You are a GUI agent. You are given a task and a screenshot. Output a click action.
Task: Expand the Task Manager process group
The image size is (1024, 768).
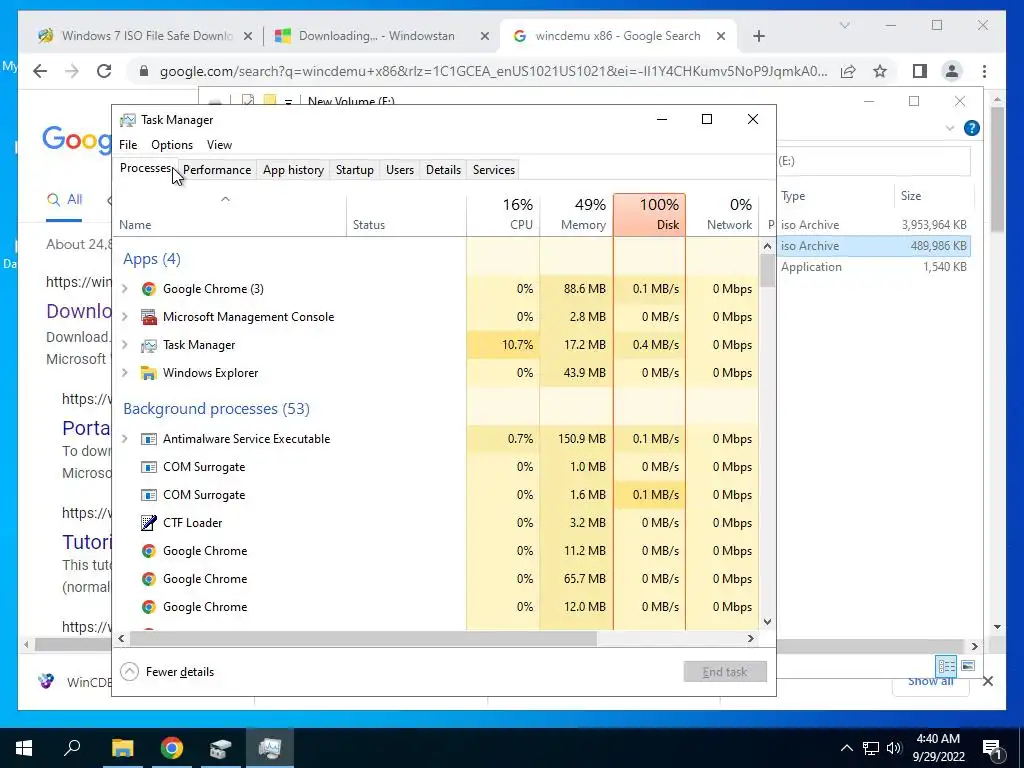[125, 345]
